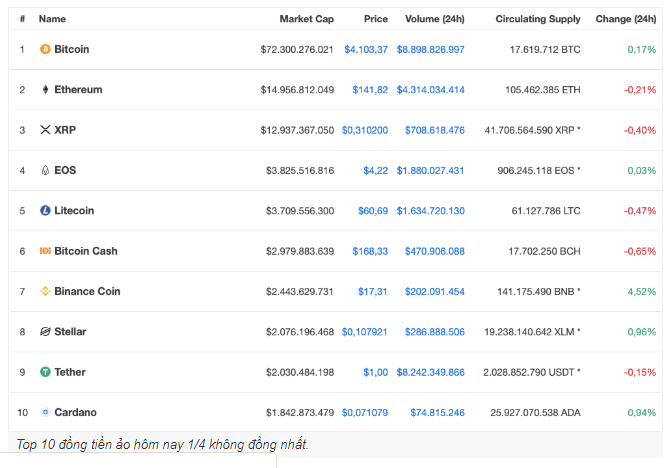The width and height of the screenshot is (669, 468).
Task: Click the Binance Coin yellow icon
Action: tap(45, 291)
